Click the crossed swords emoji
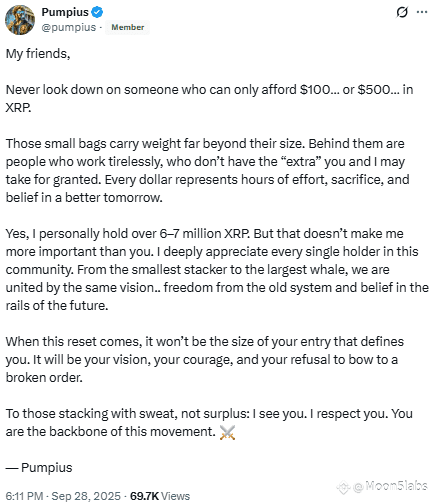The image size is (435, 504). point(227,432)
